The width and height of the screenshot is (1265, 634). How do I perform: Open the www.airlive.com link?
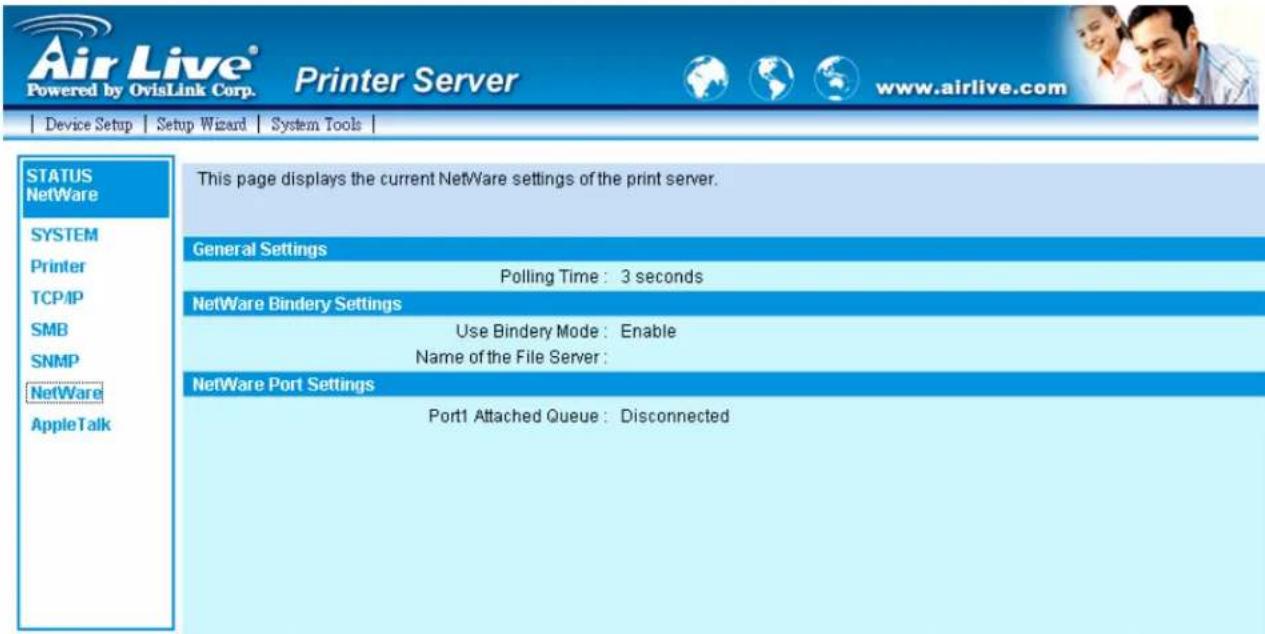(969, 85)
